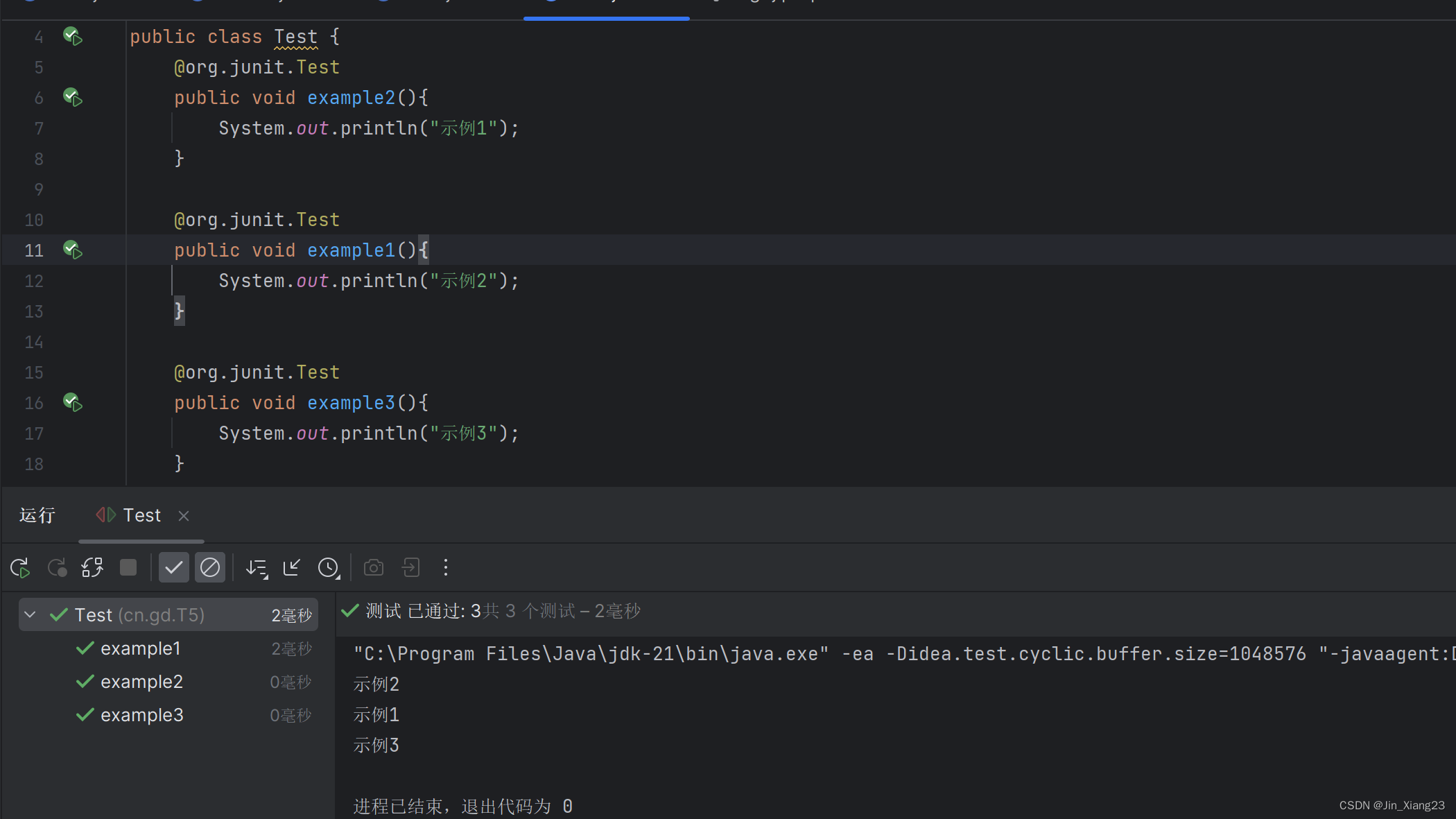
Task: Open the three-dot more options menu
Action: (446, 568)
